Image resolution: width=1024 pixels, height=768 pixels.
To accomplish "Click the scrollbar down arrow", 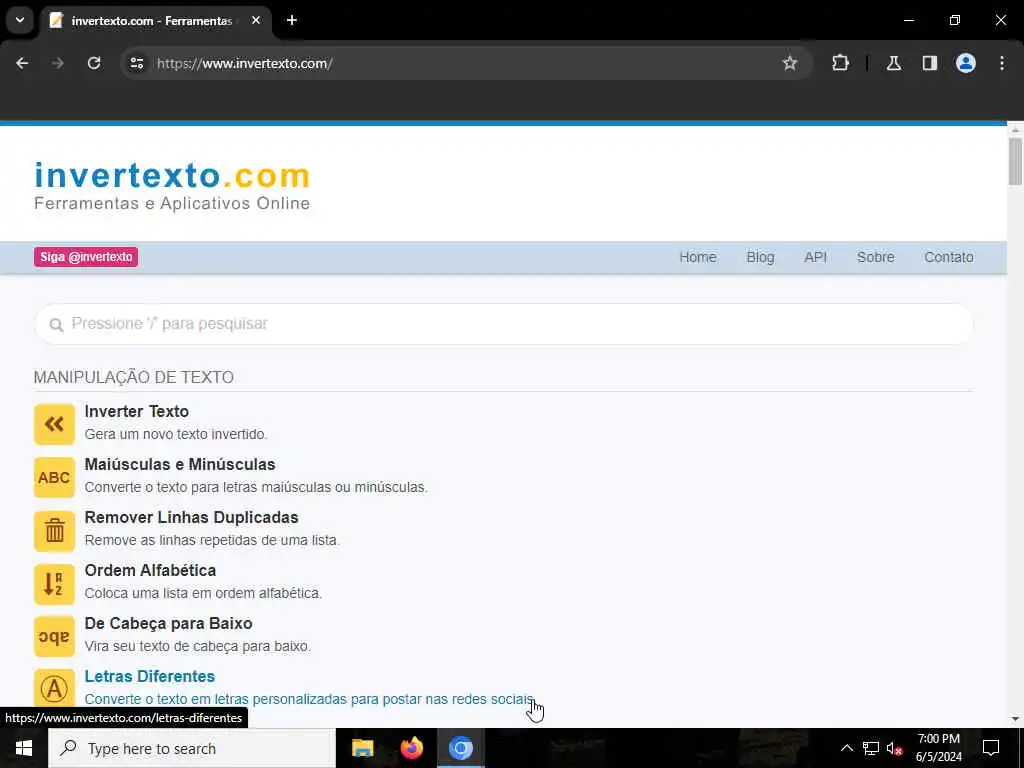I will coord(1015,718).
